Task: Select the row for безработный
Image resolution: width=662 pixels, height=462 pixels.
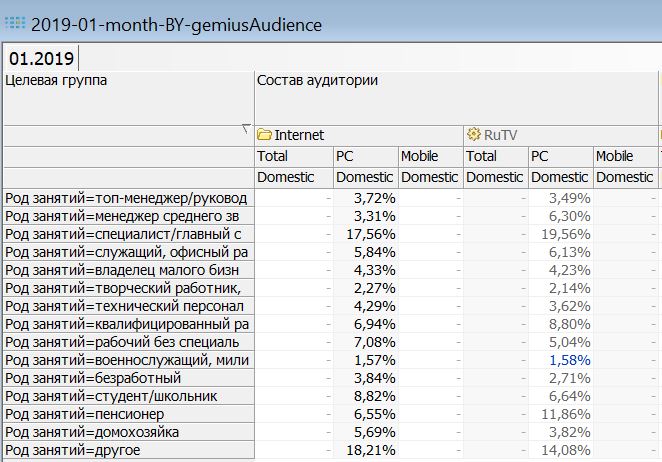Action: pos(128,378)
